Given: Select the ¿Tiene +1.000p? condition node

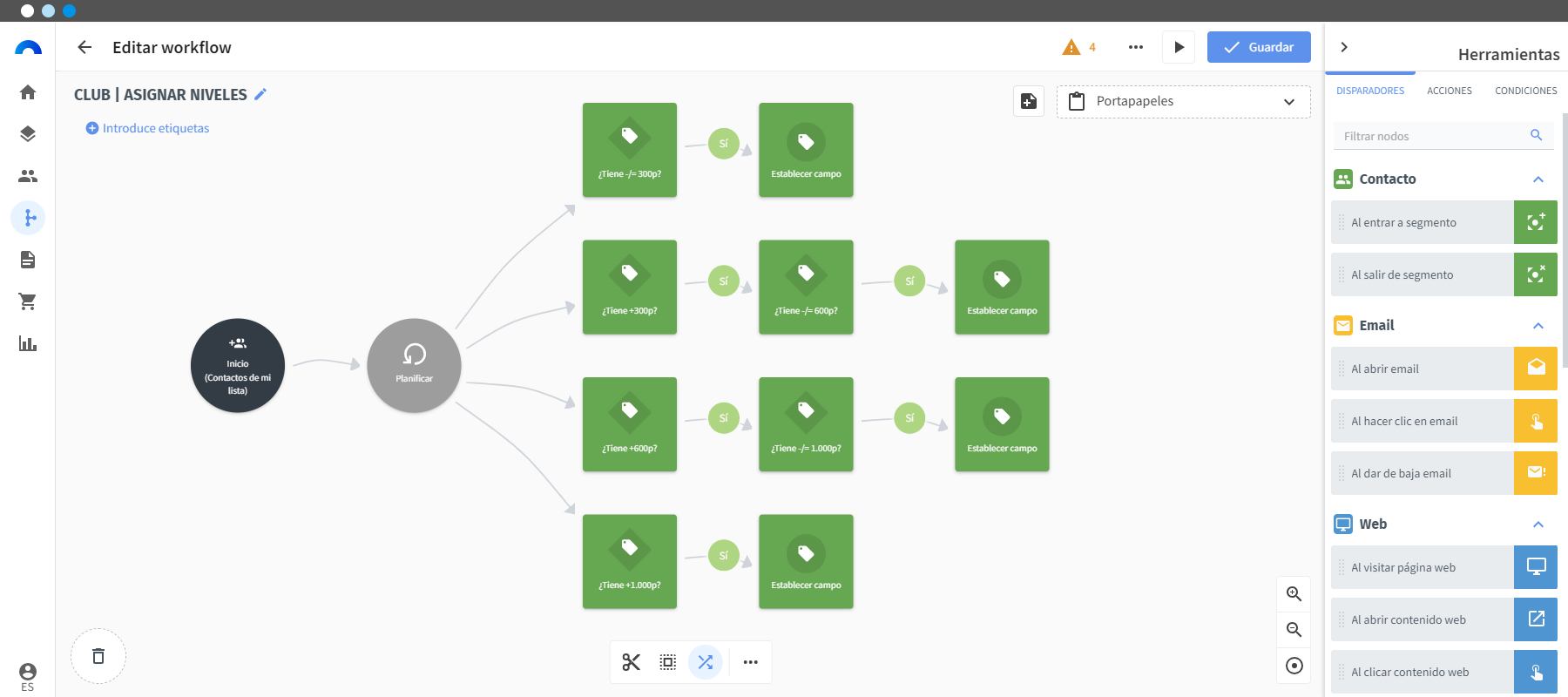Looking at the screenshot, I should tap(630, 561).
